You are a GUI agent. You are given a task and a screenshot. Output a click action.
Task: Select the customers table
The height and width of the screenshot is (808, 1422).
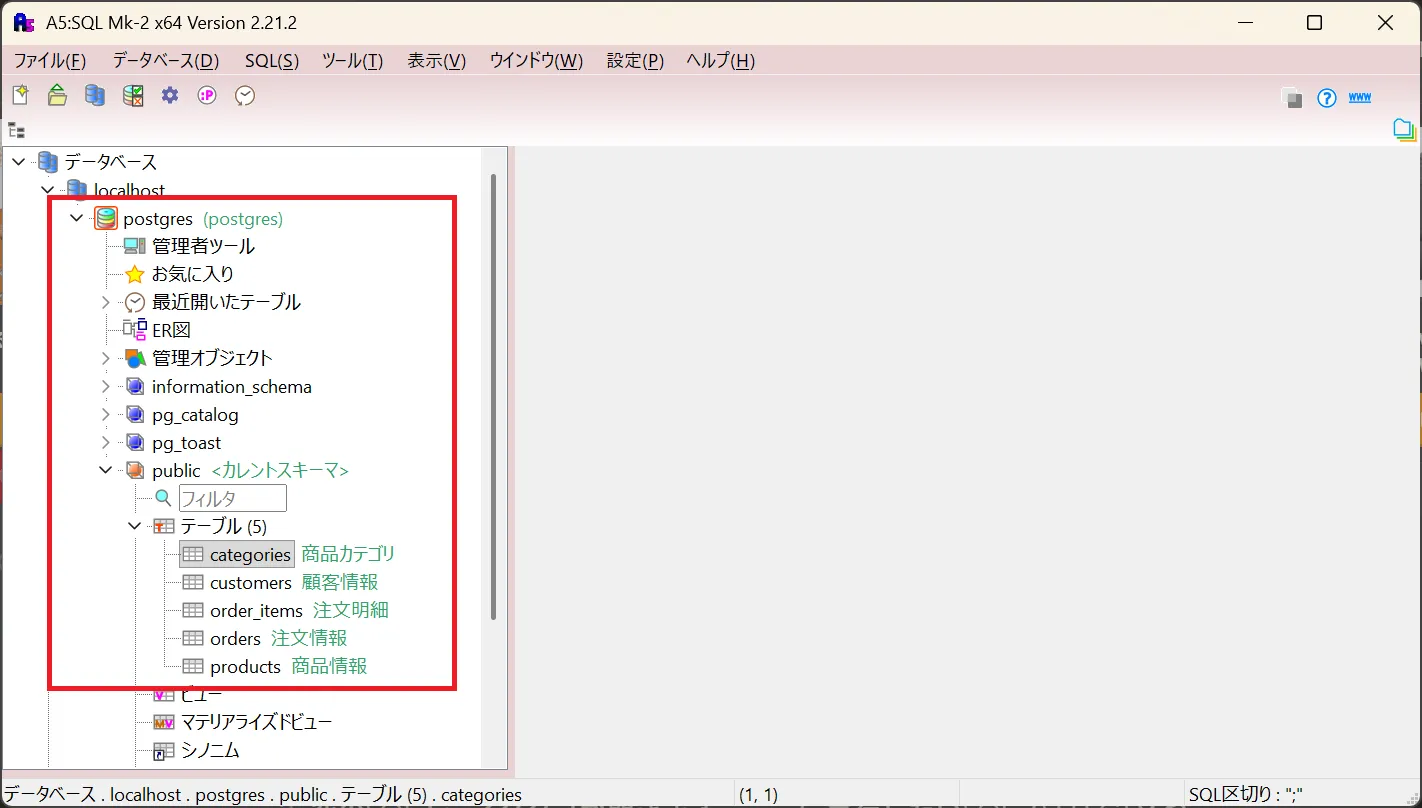(251, 582)
